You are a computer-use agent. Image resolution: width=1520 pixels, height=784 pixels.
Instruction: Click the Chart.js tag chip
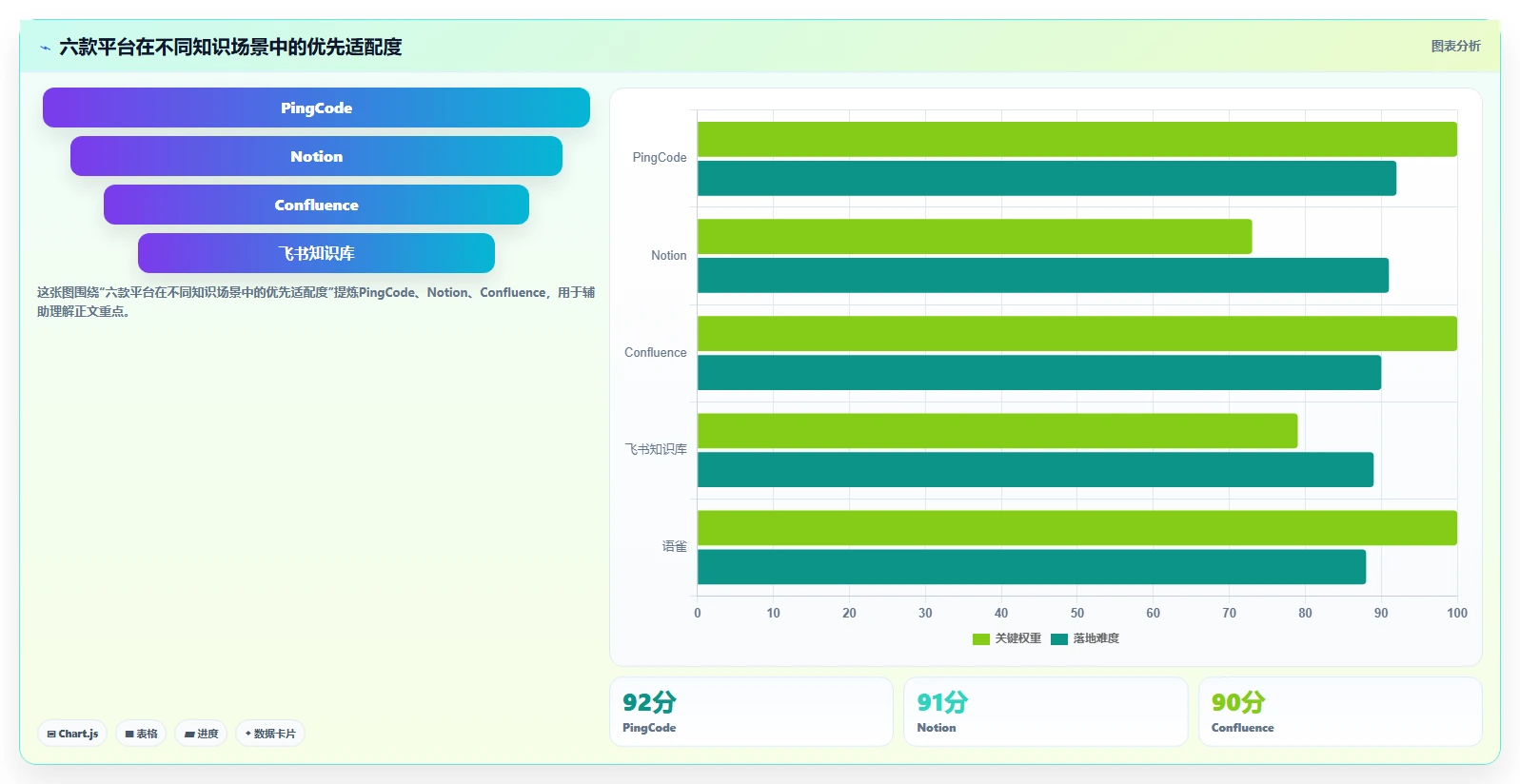click(72, 734)
